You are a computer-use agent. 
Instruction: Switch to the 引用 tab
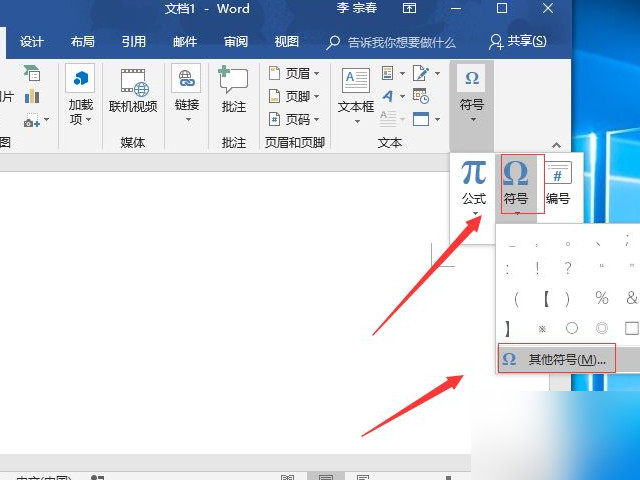pyautogui.click(x=133, y=42)
